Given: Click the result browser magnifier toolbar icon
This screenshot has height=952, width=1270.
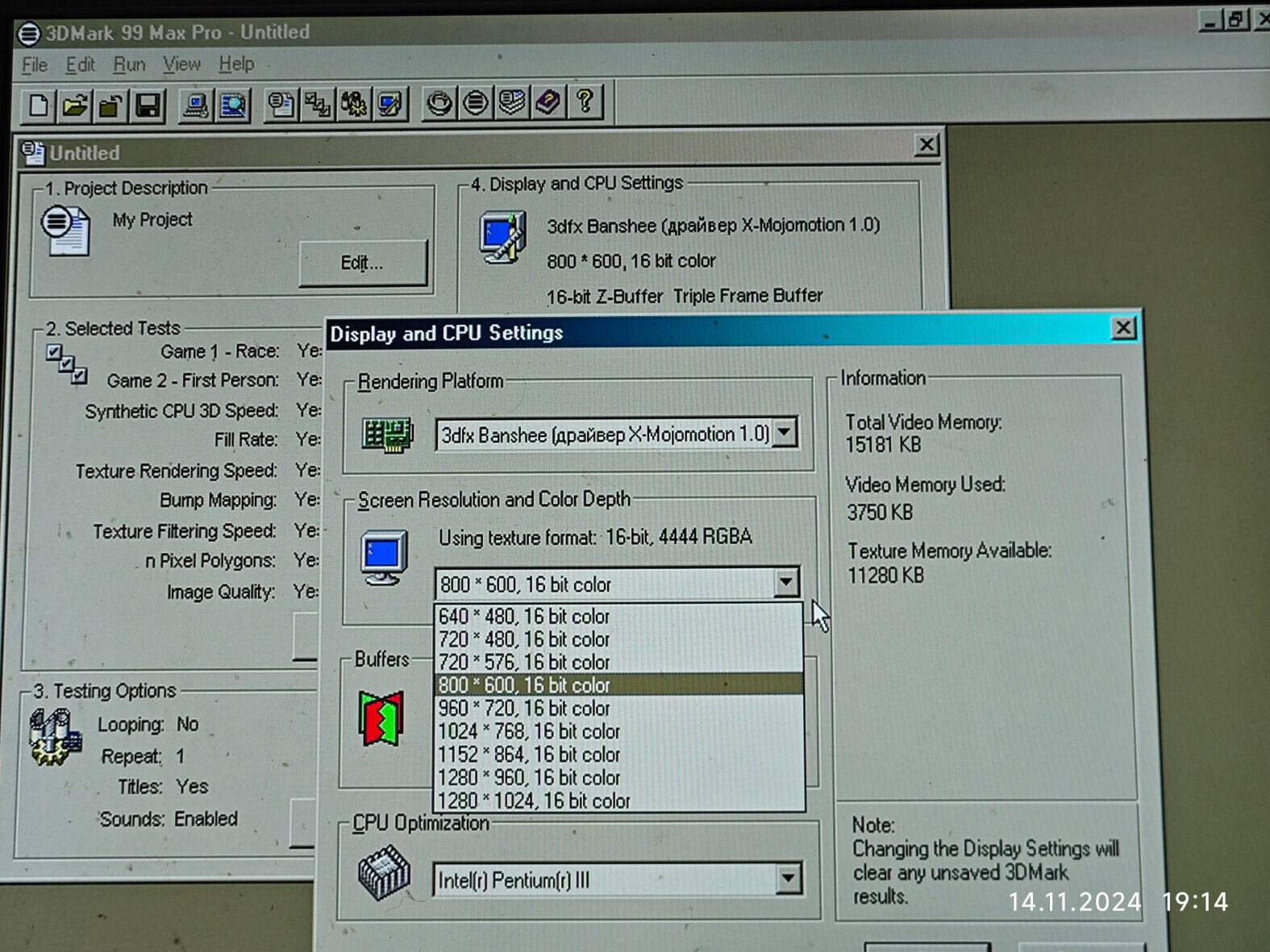Looking at the screenshot, I should (x=233, y=106).
